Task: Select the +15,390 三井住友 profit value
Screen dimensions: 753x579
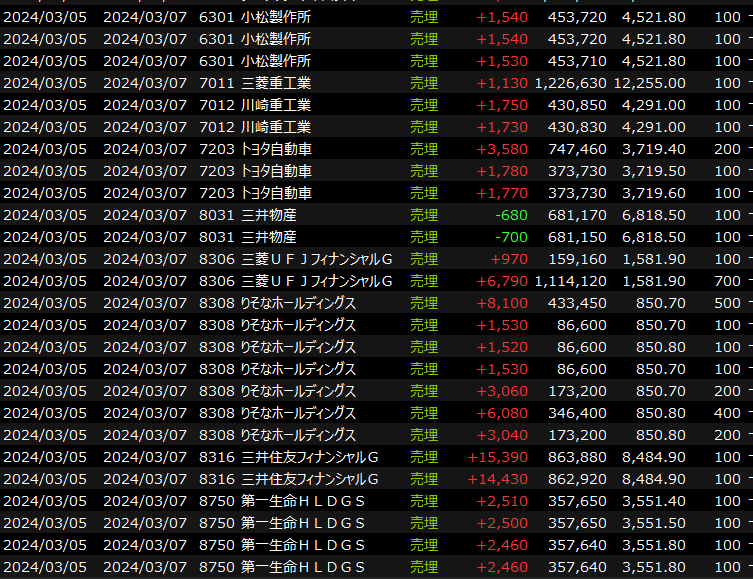Action: [x=498, y=457]
